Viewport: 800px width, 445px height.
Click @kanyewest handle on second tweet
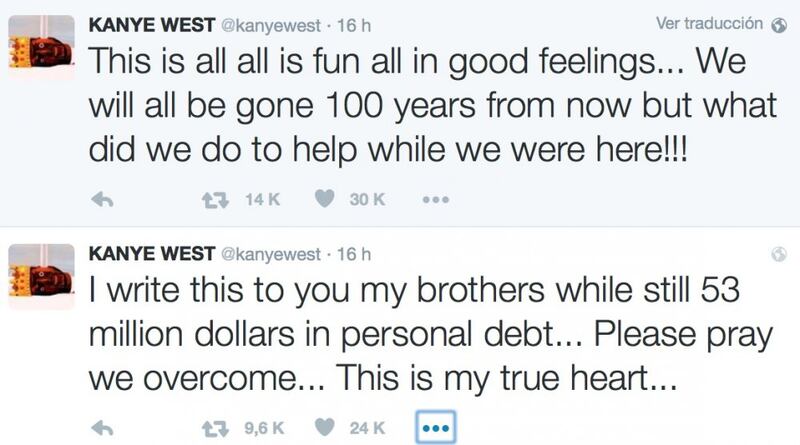[x=270, y=254]
